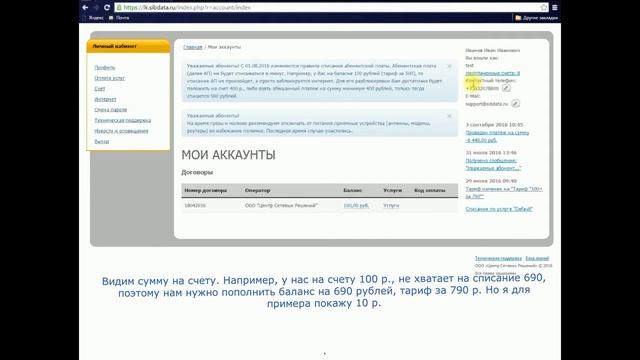This screenshot has width=640, height=360.
Task: Click the Оператор column header
Action: pyautogui.click(x=258, y=191)
